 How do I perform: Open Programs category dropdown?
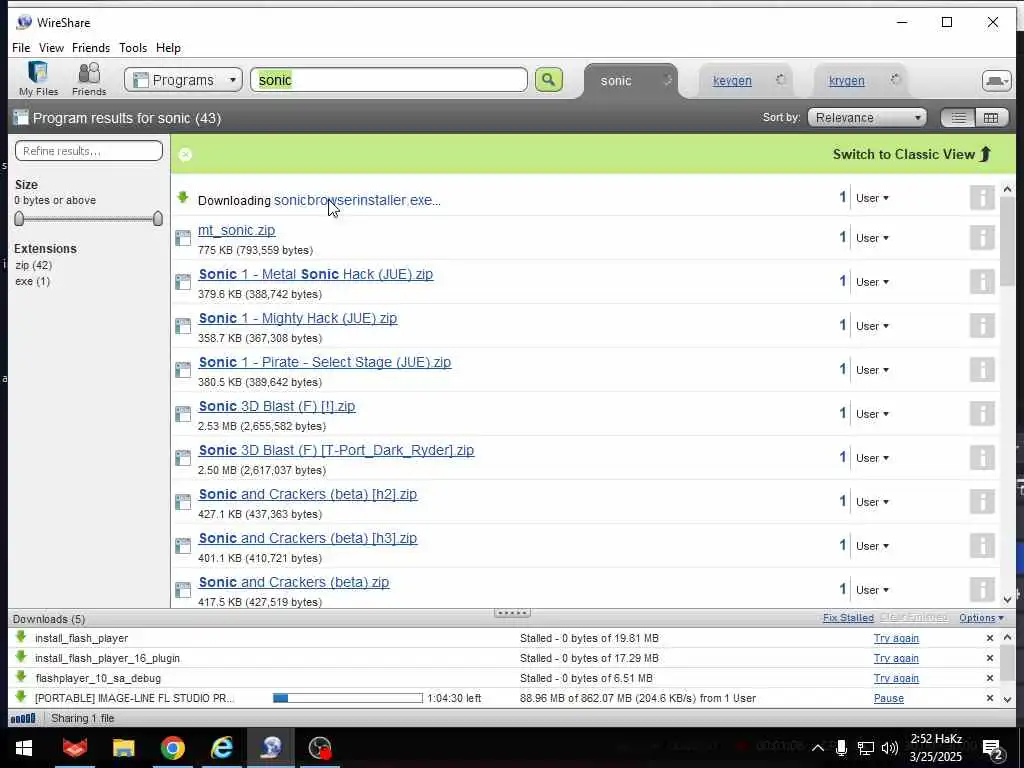click(x=184, y=80)
